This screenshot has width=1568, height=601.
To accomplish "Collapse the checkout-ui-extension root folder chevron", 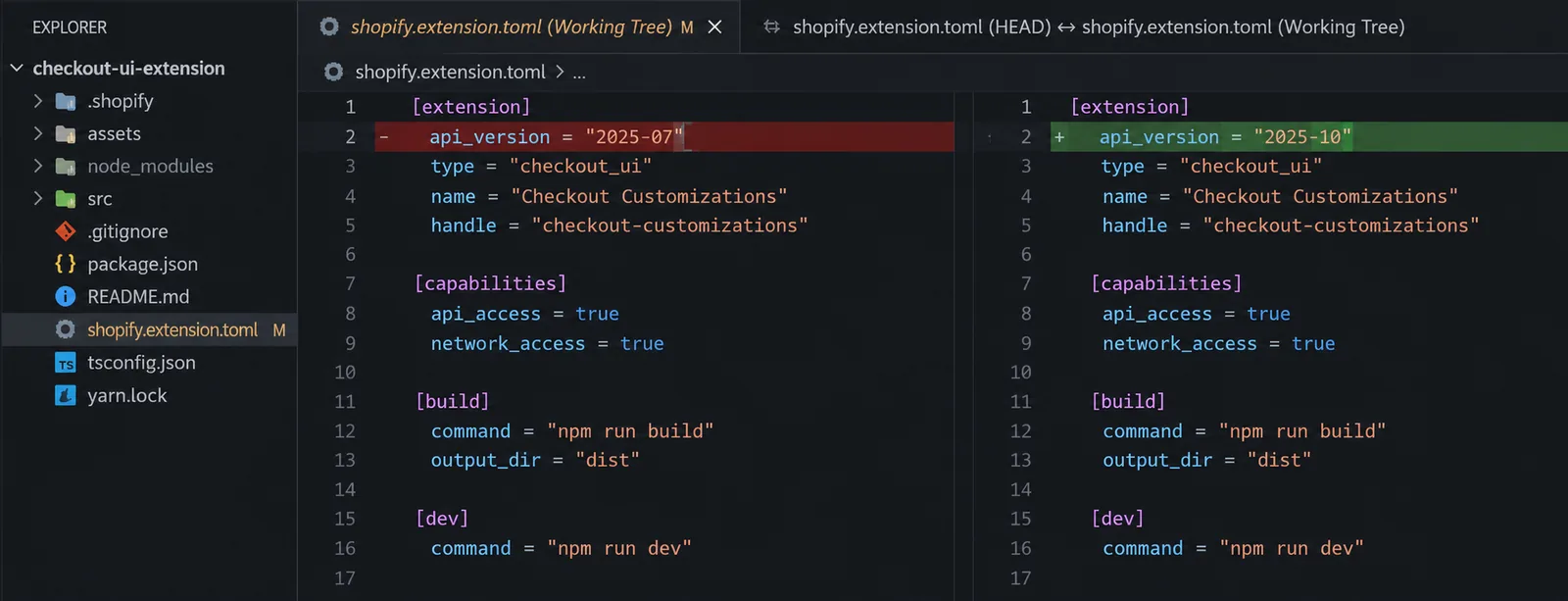I will pyautogui.click(x=17, y=68).
